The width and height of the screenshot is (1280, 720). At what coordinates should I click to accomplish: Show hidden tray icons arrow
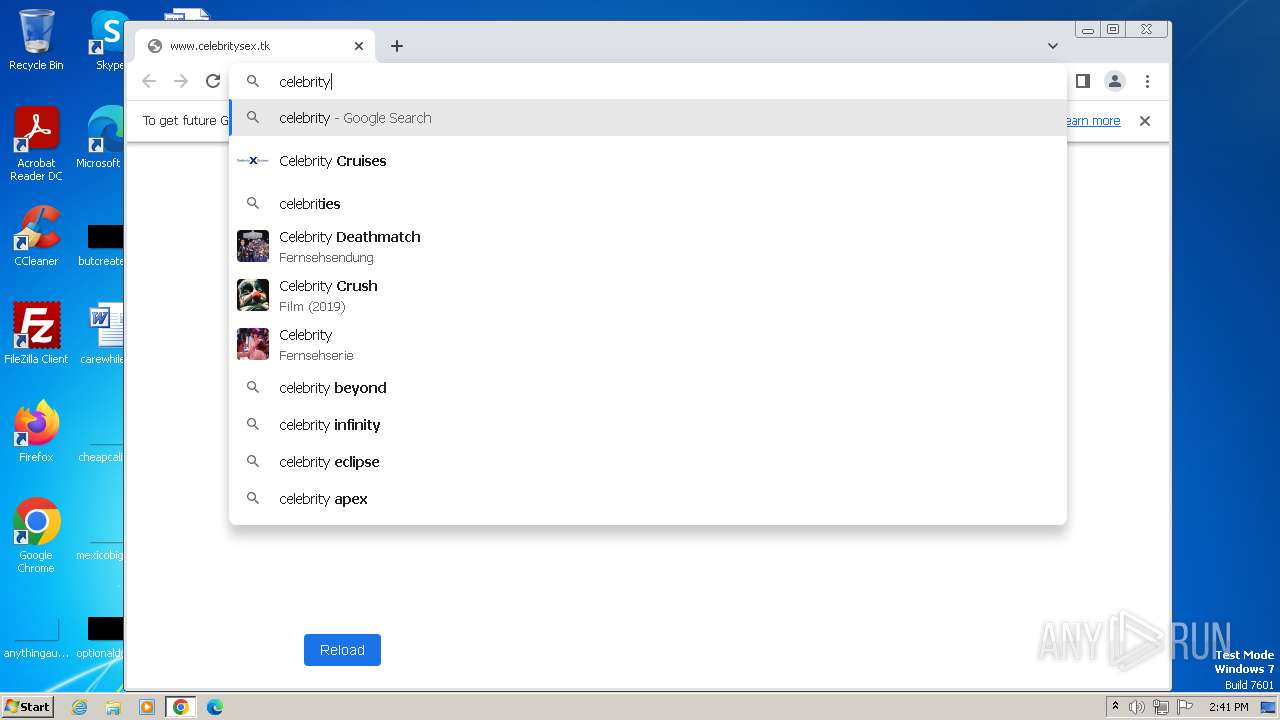tap(1115, 707)
